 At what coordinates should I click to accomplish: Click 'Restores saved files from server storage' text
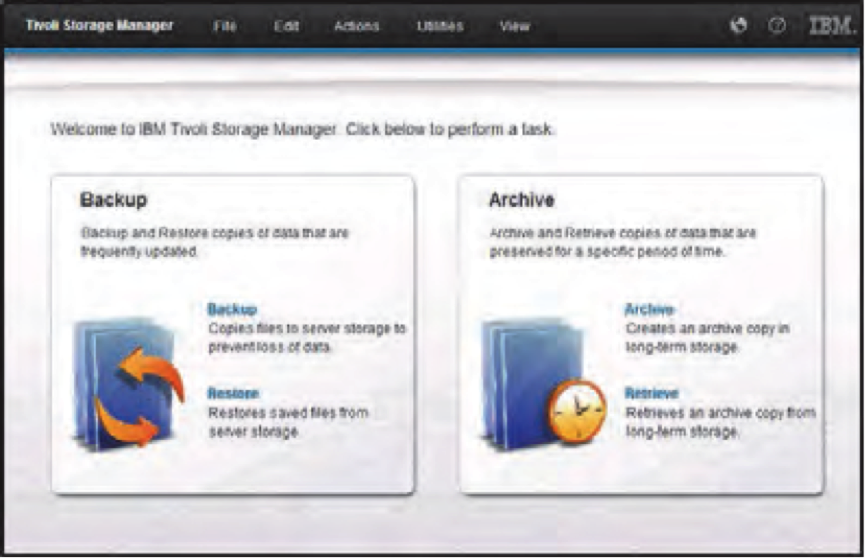(x=288, y=422)
